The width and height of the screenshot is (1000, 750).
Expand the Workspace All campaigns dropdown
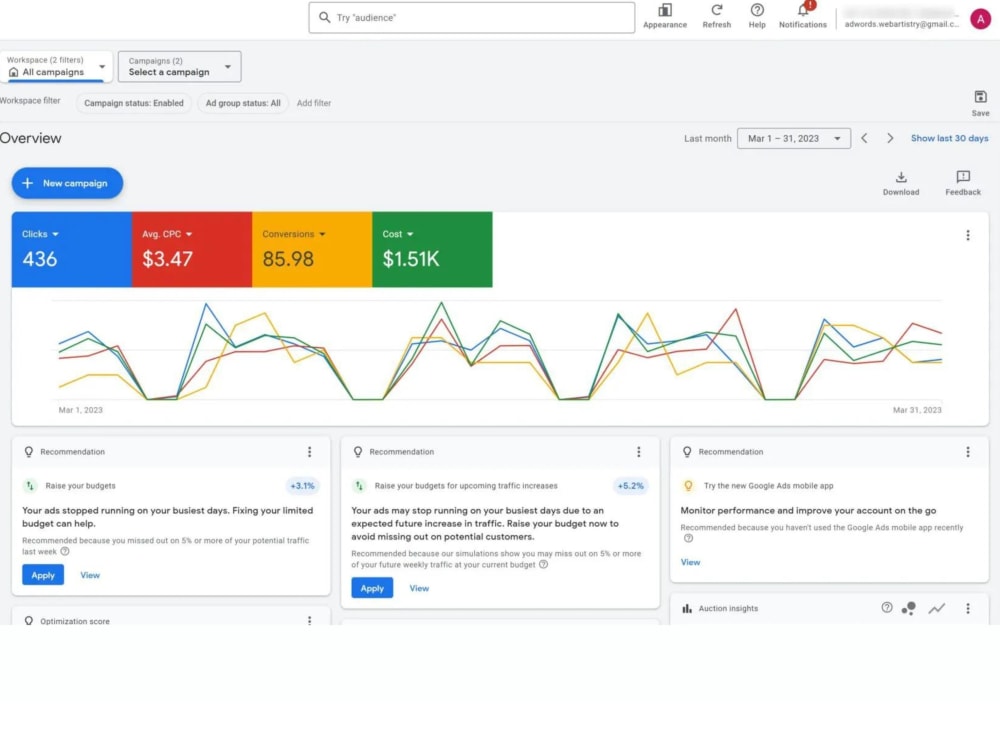click(56, 66)
